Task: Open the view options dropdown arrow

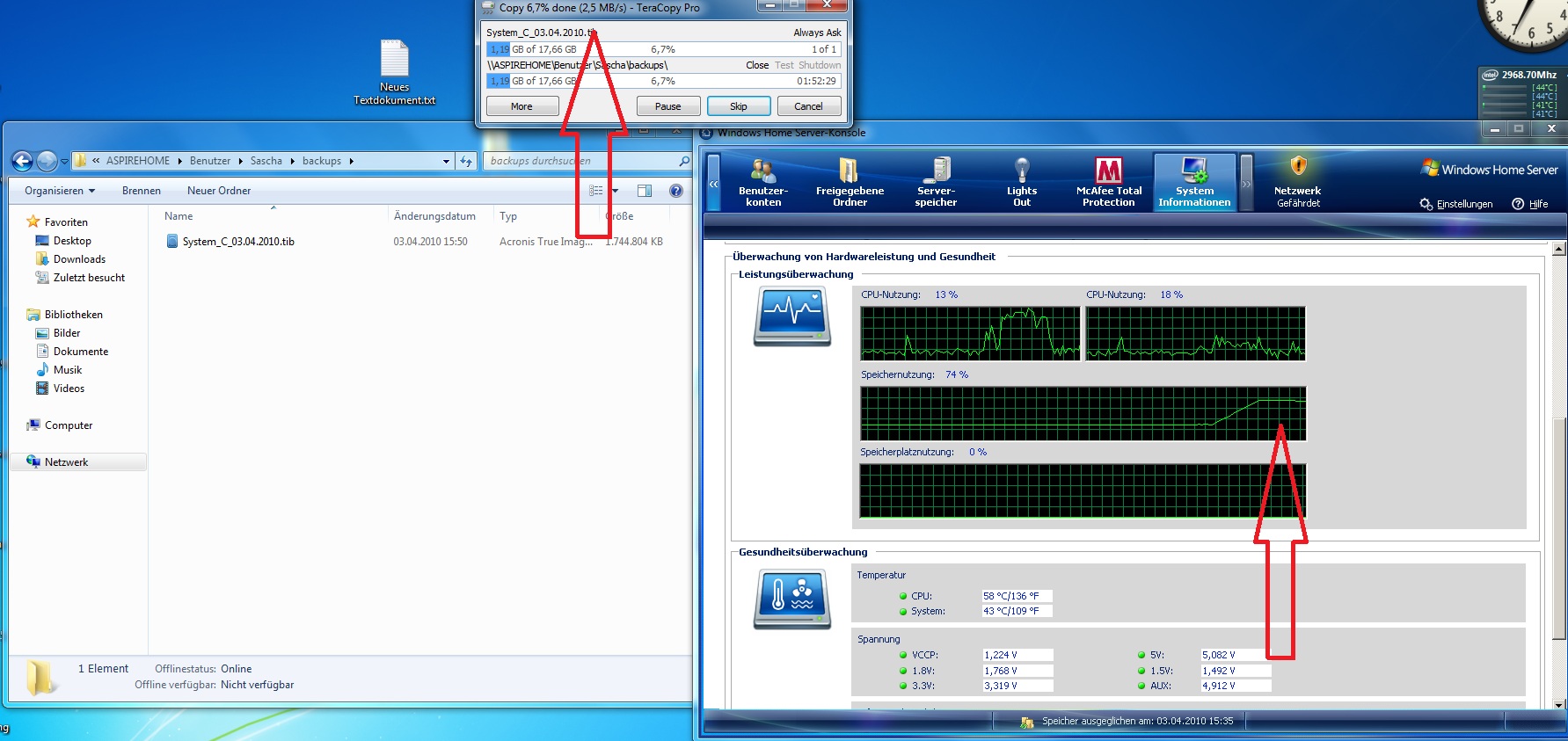Action: (615, 191)
